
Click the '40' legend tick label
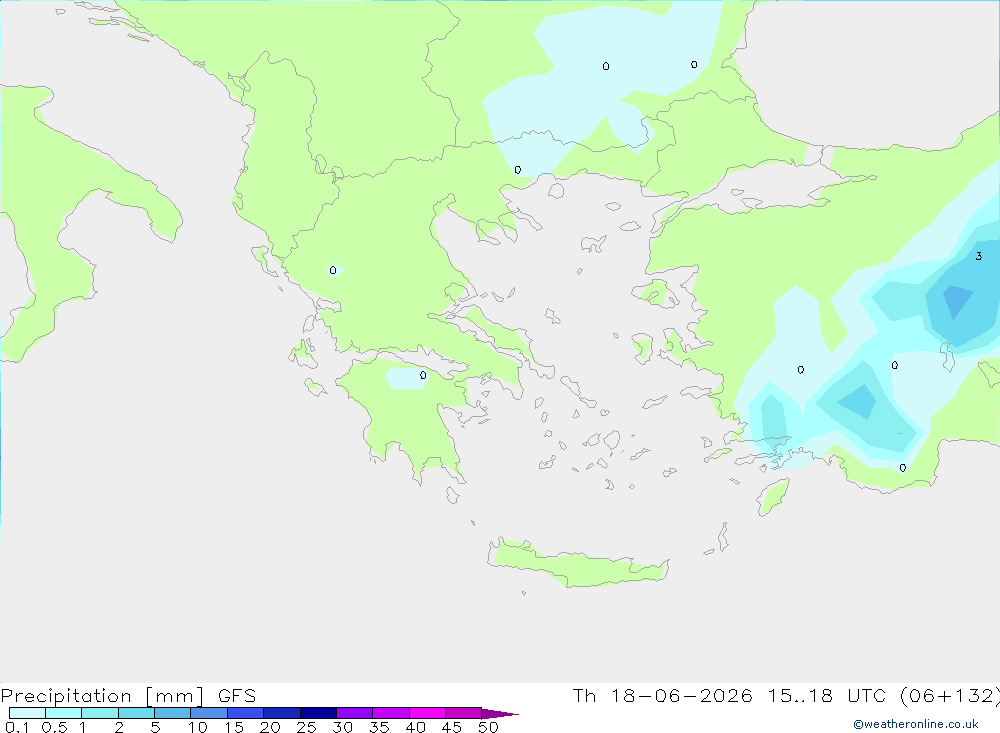tap(416, 727)
